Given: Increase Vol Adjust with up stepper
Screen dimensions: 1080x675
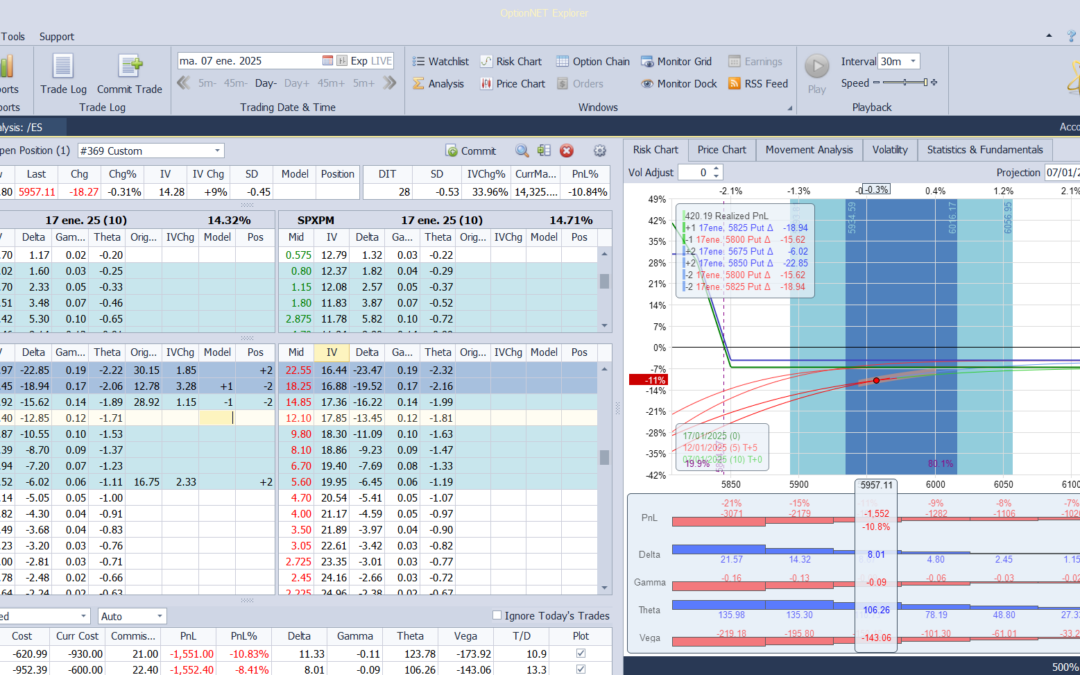Looking at the screenshot, I should (716, 169).
